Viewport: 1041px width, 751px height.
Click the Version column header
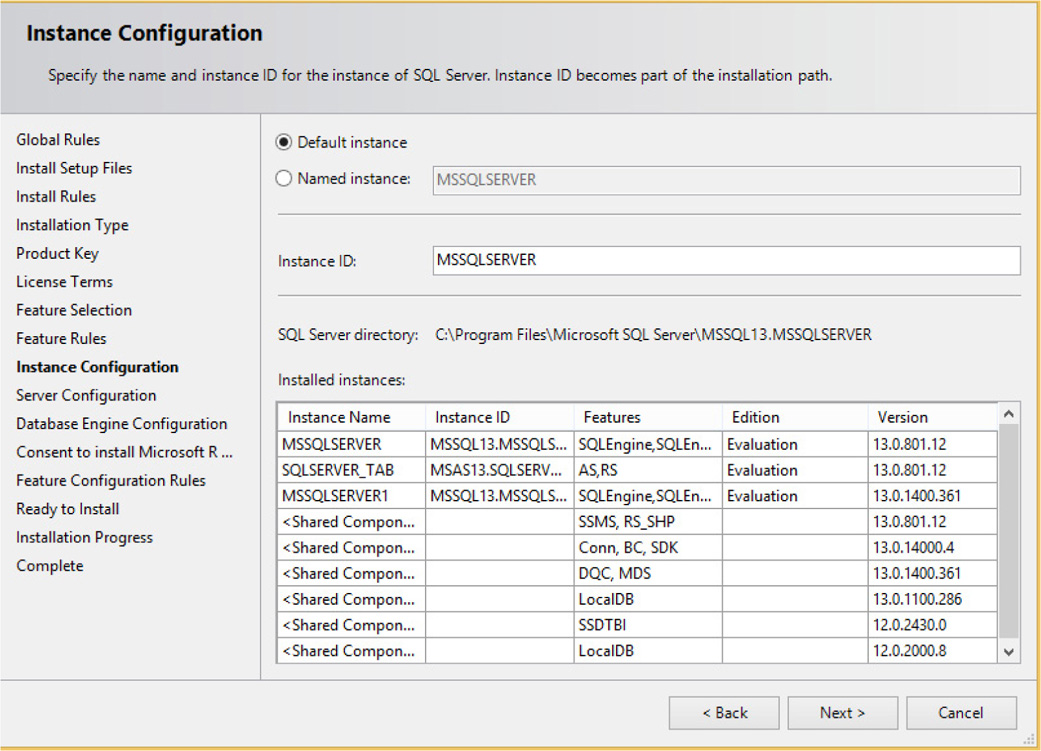[x=932, y=417]
